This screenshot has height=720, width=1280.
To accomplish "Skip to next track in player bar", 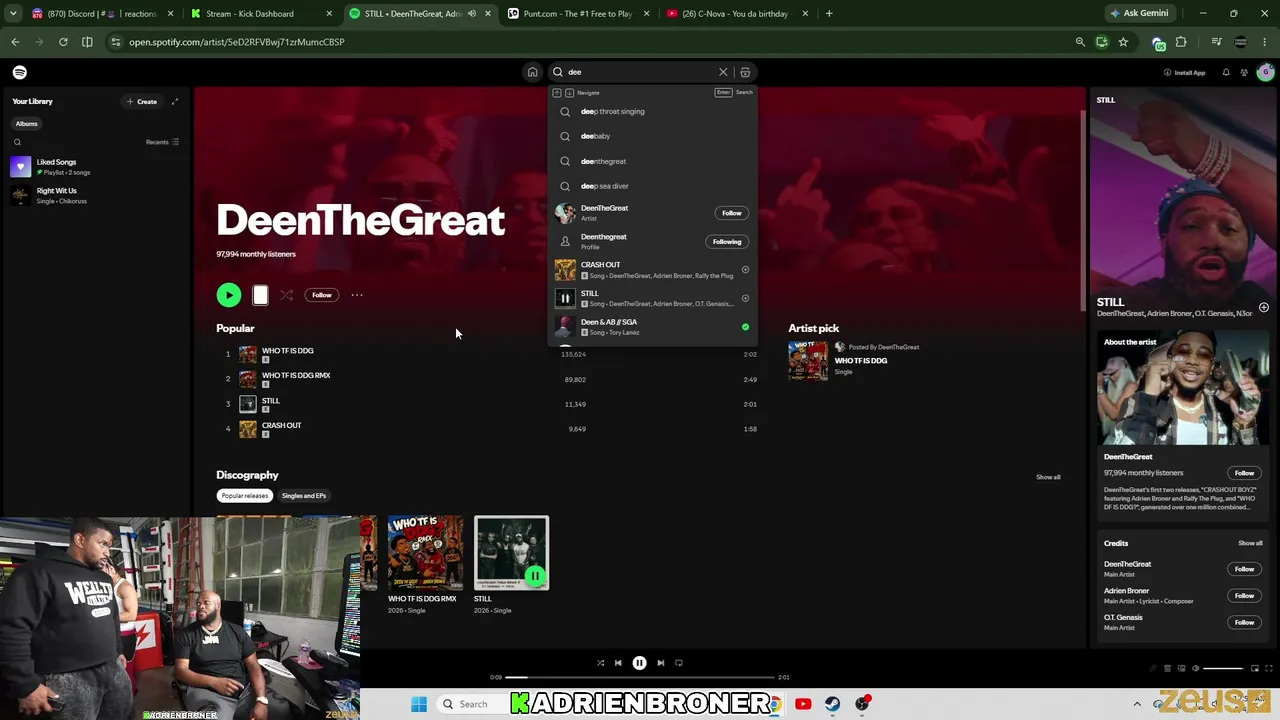I will coord(660,663).
